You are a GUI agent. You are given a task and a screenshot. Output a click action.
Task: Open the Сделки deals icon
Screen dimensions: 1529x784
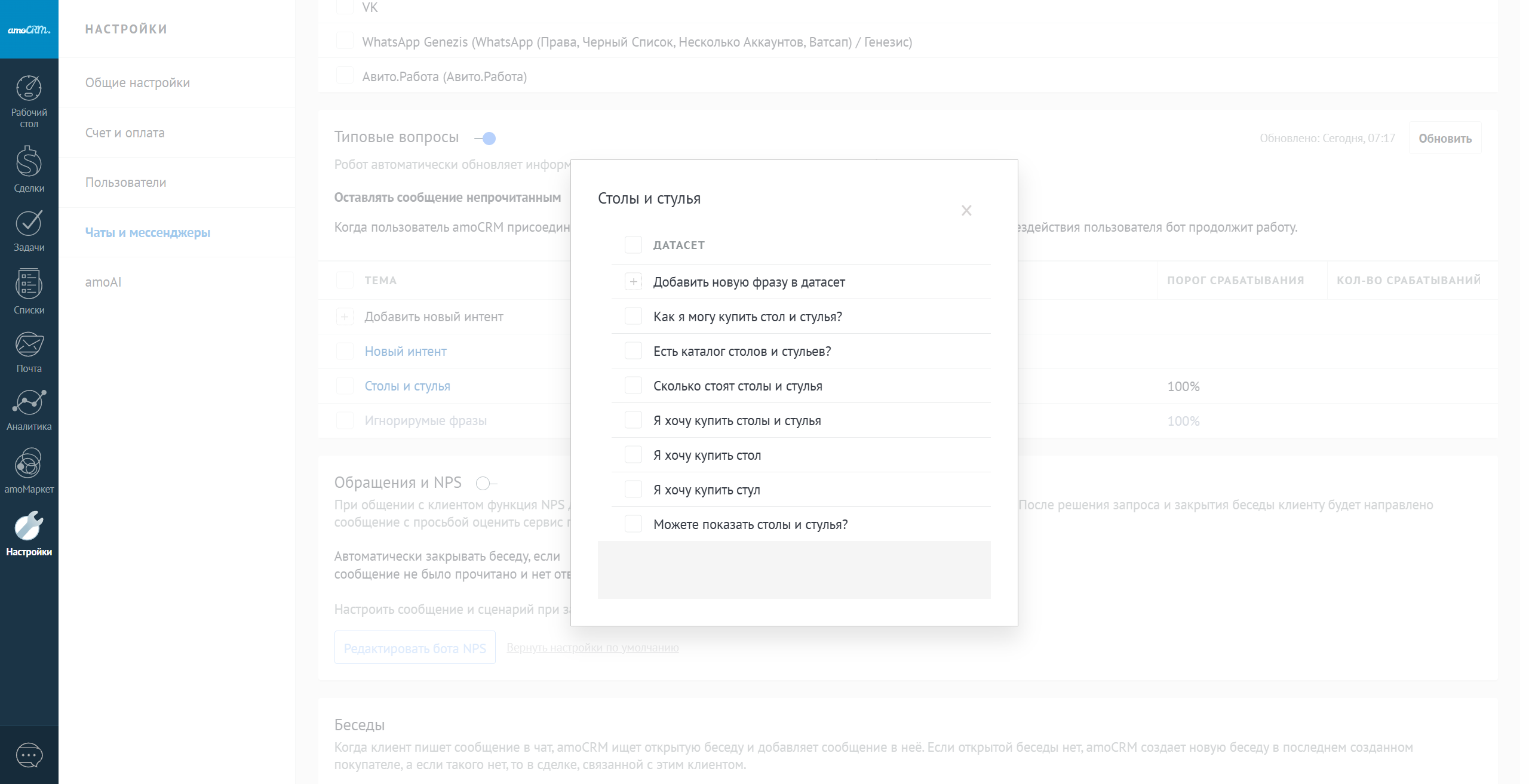29,168
